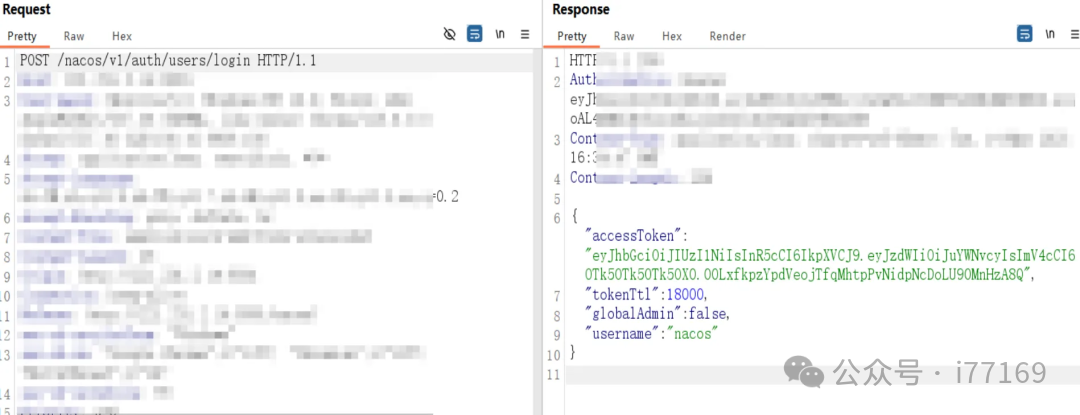Viewport: 1080px width, 415px height.
Task: Switch to the Render tab in Response
Action: (727, 36)
